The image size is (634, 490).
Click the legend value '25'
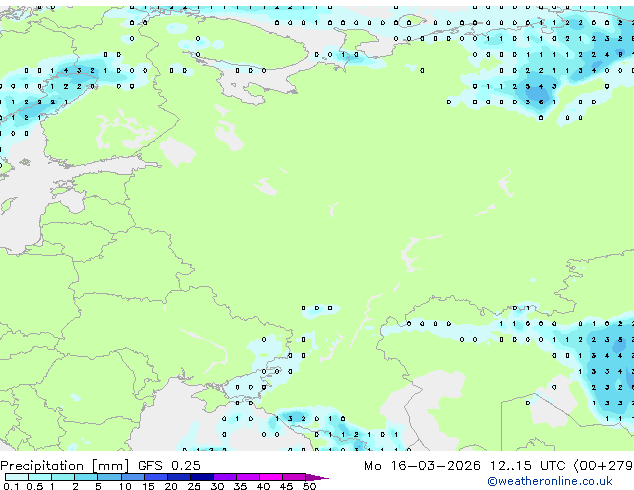point(194,486)
